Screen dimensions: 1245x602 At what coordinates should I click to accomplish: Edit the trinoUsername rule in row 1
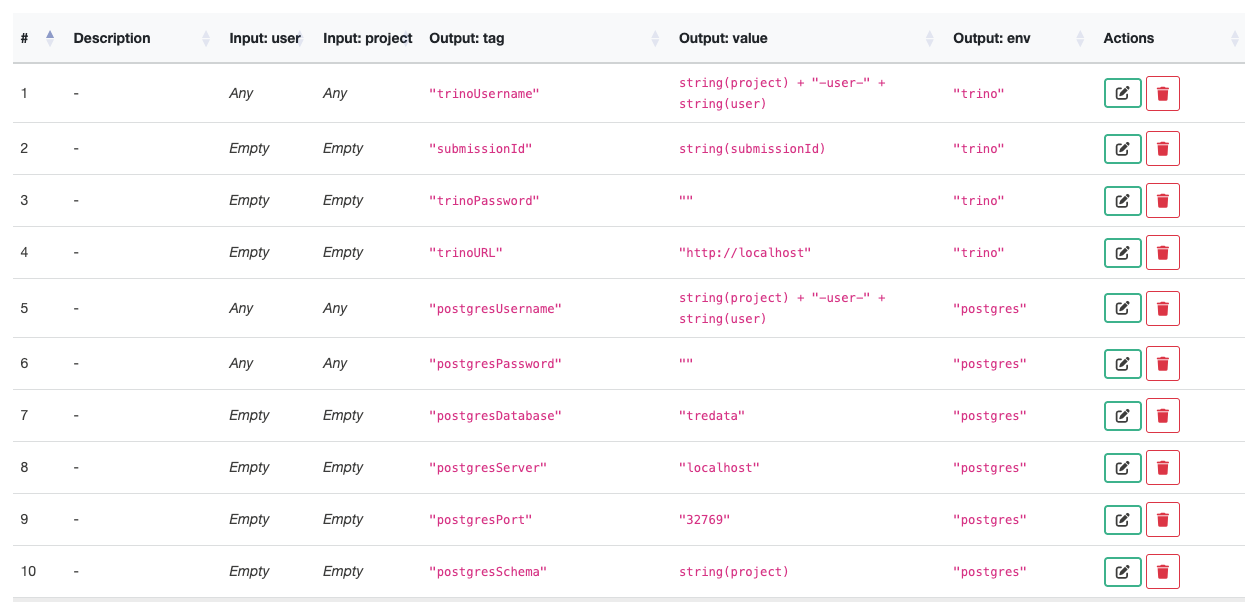1122,93
